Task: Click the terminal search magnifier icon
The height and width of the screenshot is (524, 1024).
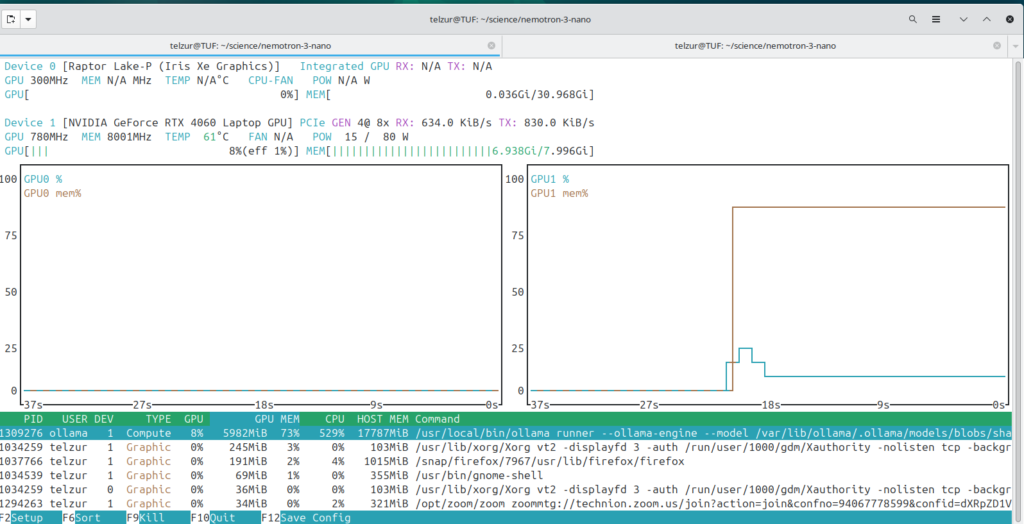Action: tap(913, 19)
